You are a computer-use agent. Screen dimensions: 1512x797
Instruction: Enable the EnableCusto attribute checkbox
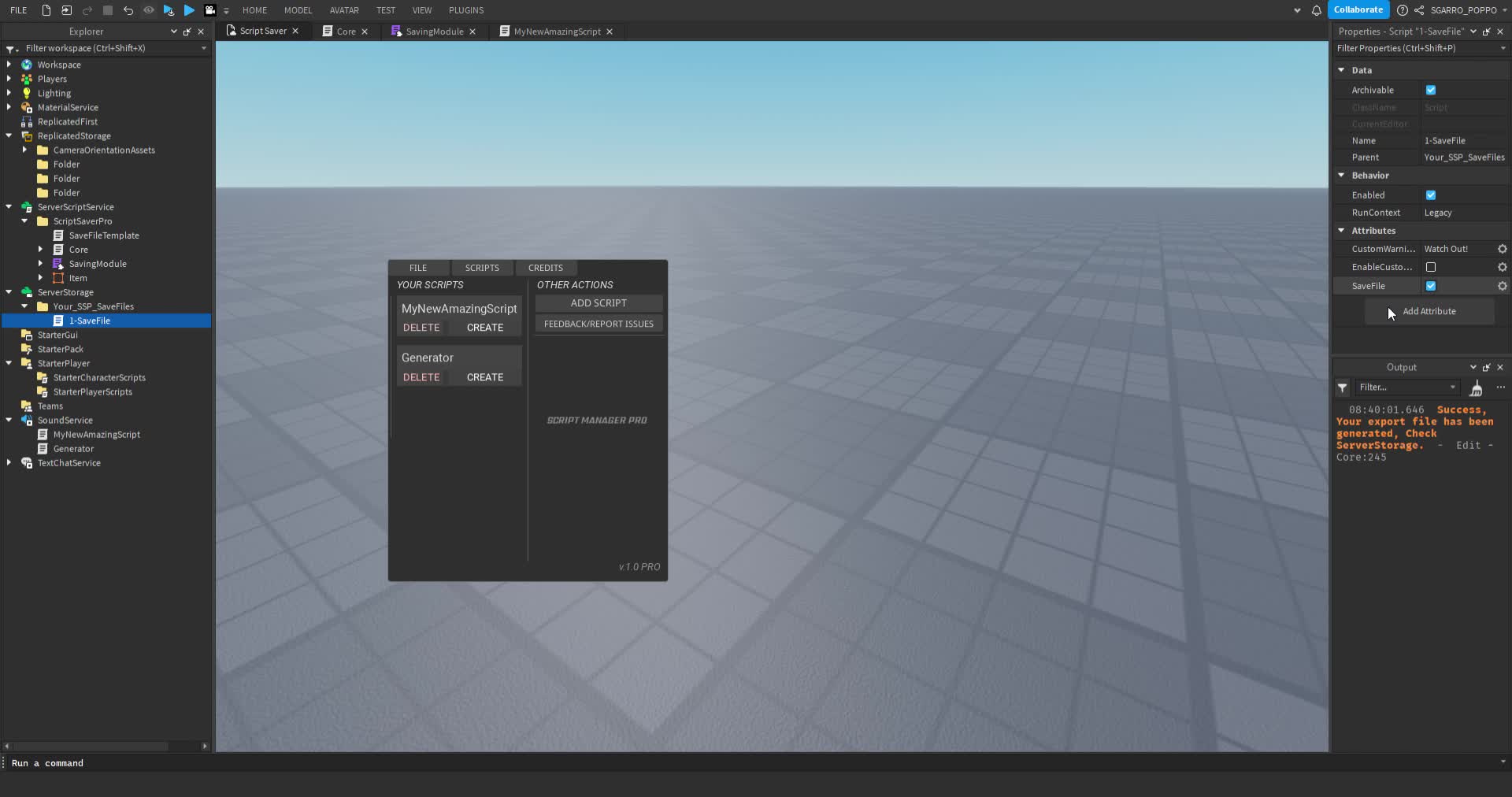coord(1430,267)
